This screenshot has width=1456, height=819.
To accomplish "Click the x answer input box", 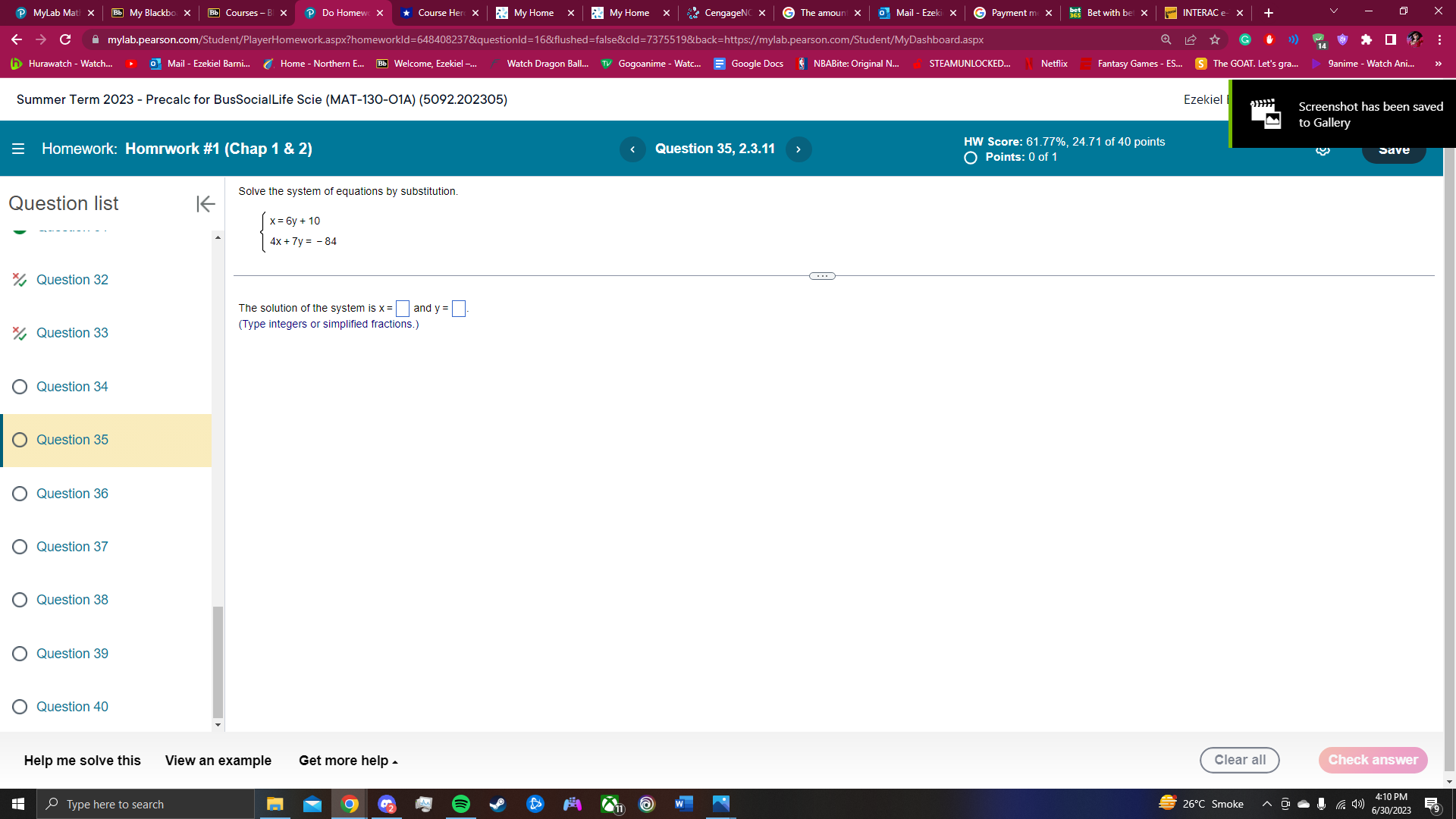I will point(403,309).
